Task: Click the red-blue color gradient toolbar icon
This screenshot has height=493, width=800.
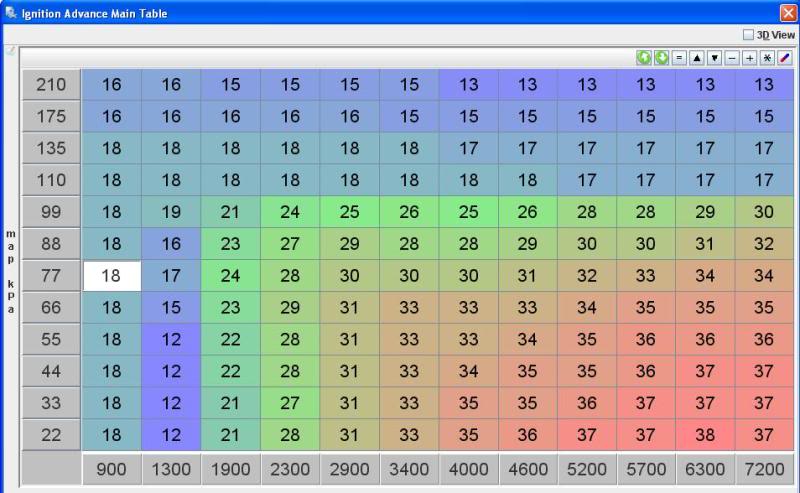Action: tap(785, 58)
